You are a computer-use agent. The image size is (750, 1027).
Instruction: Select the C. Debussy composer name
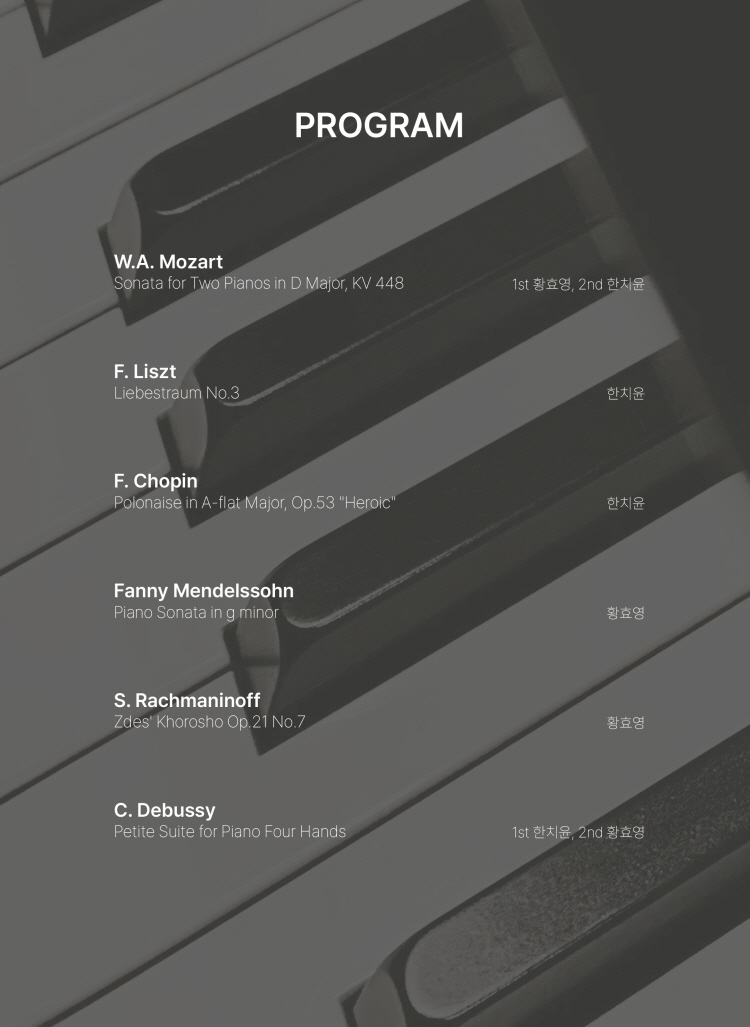point(164,810)
